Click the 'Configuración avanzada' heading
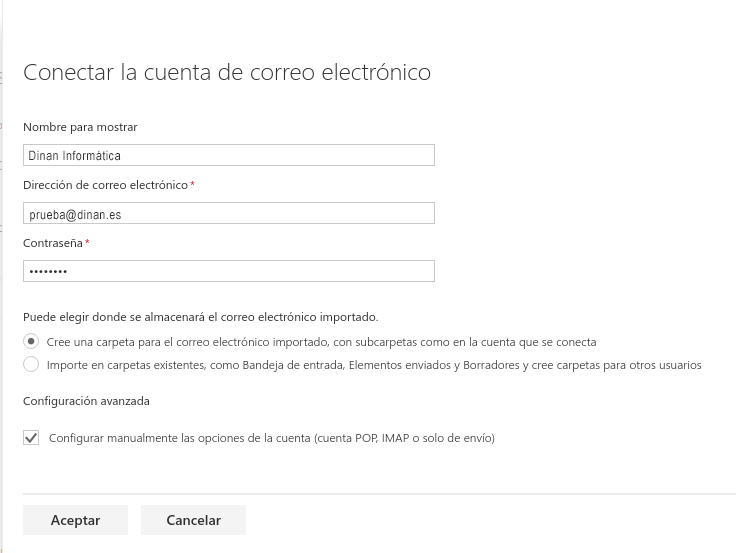The width and height of the screenshot is (736, 553). (86, 401)
